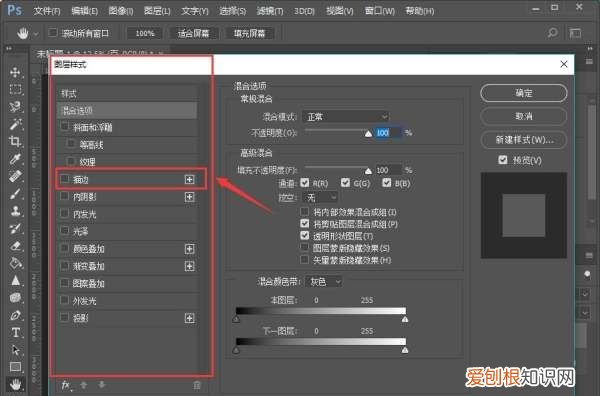This screenshot has width=600, height=396.
Task: Add another color overlay with plus icon
Action: coord(189,249)
